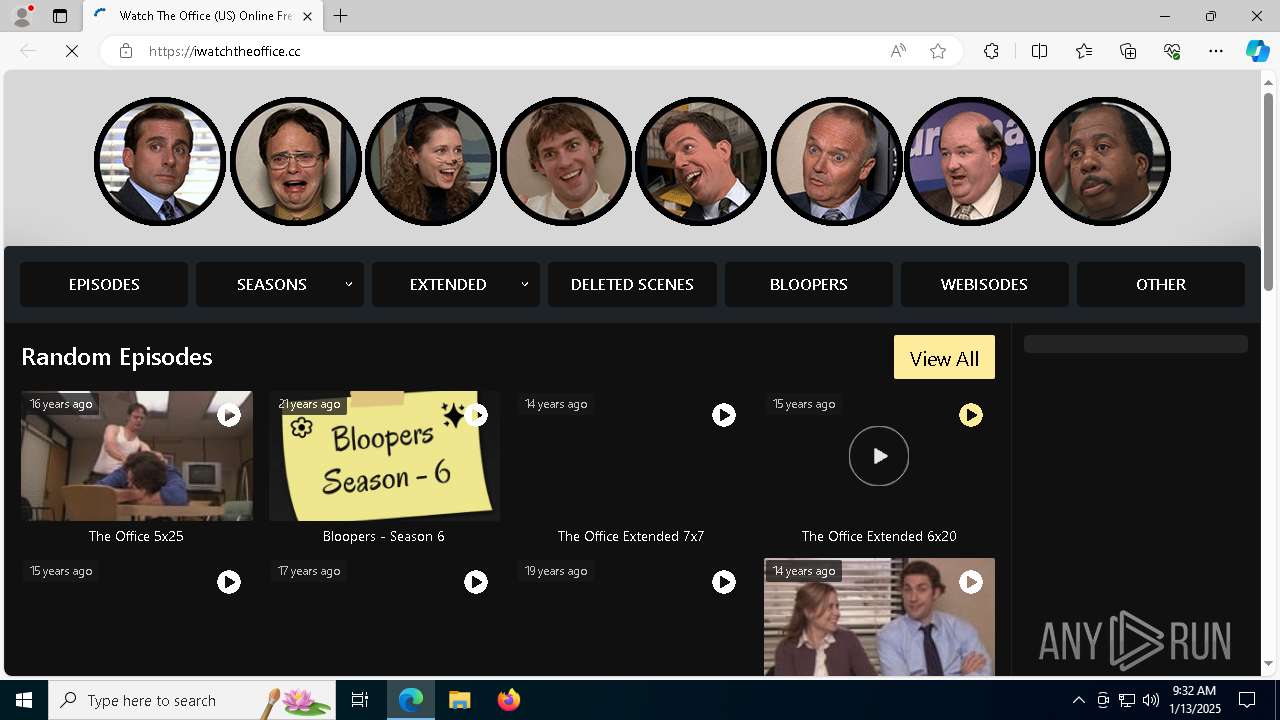Click the address bar URL
The width and height of the screenshot is (1280, 720).
(225, 51)
